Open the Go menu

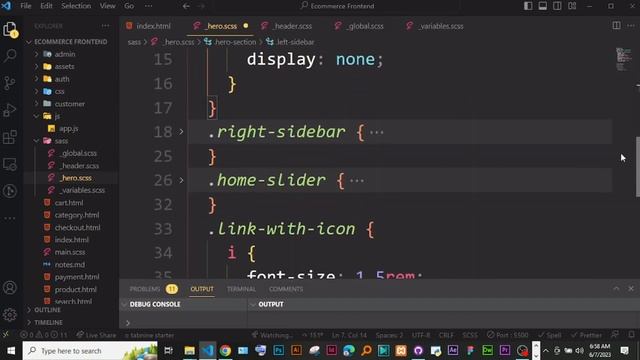point(129,6)
